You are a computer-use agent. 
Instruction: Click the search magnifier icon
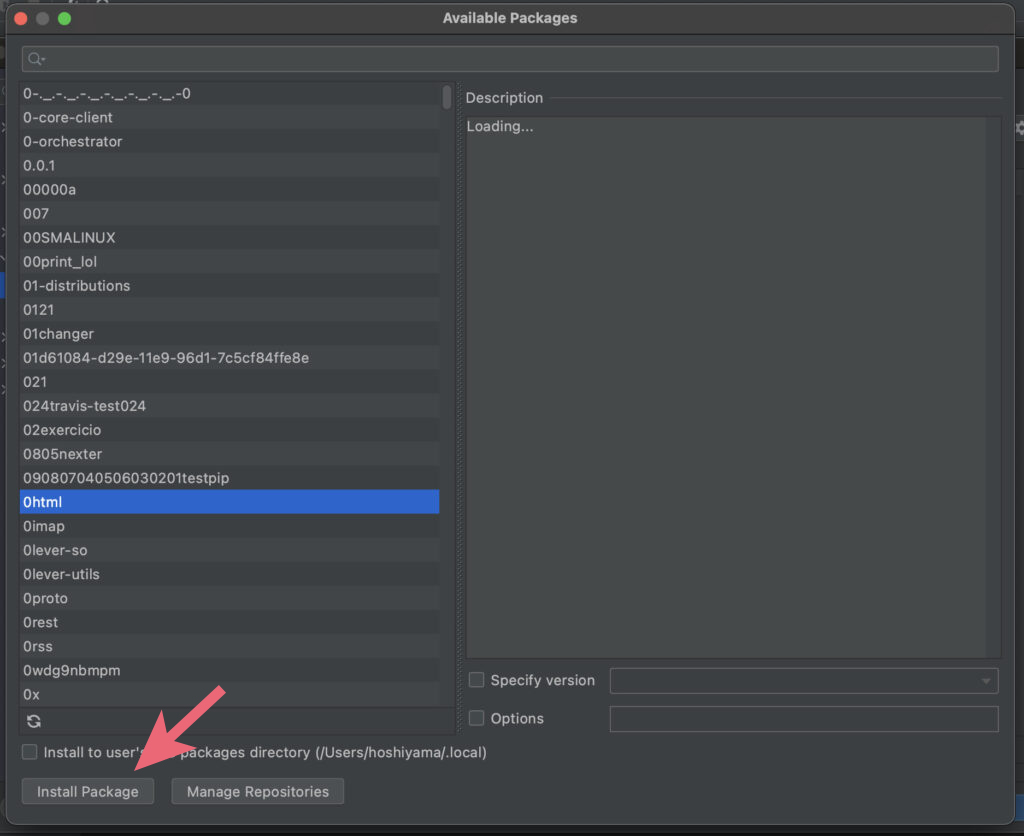(x=35, y=59)
